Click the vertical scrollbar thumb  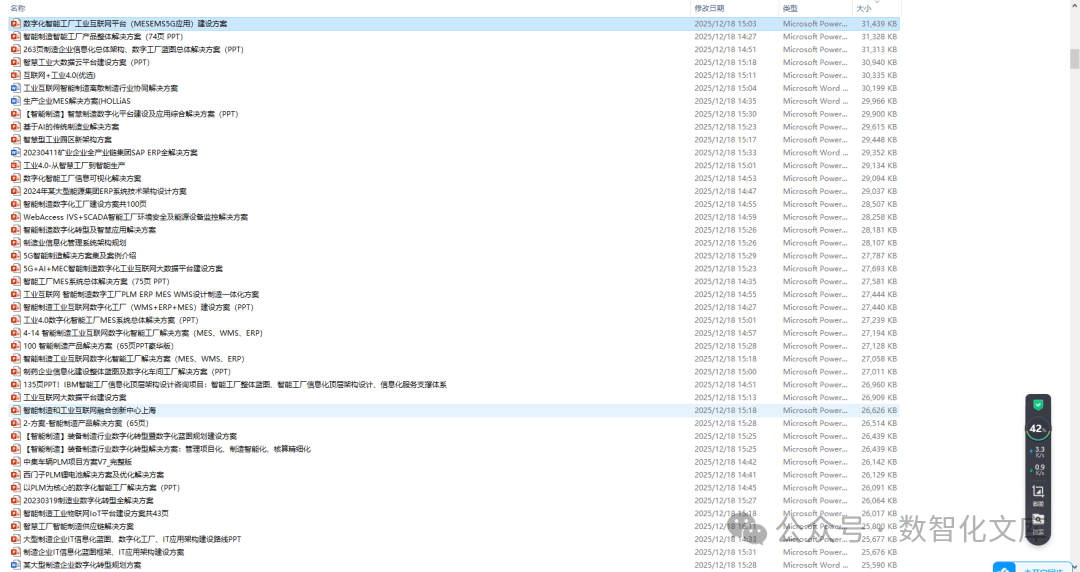(x=1074, y=59)
